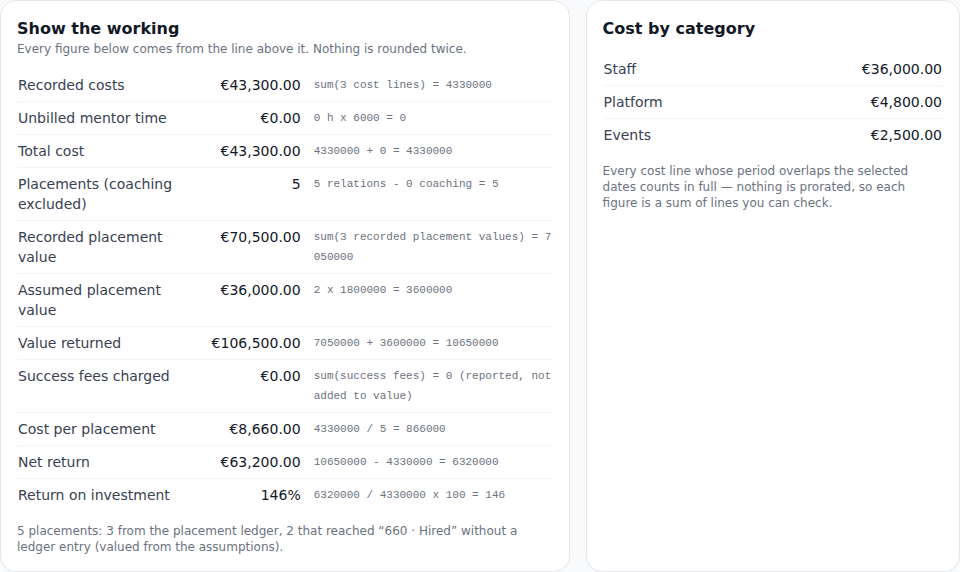960x572 pixels.
Task: Click the Staff cost amount €36,000.00
Action: pos(901,69)
